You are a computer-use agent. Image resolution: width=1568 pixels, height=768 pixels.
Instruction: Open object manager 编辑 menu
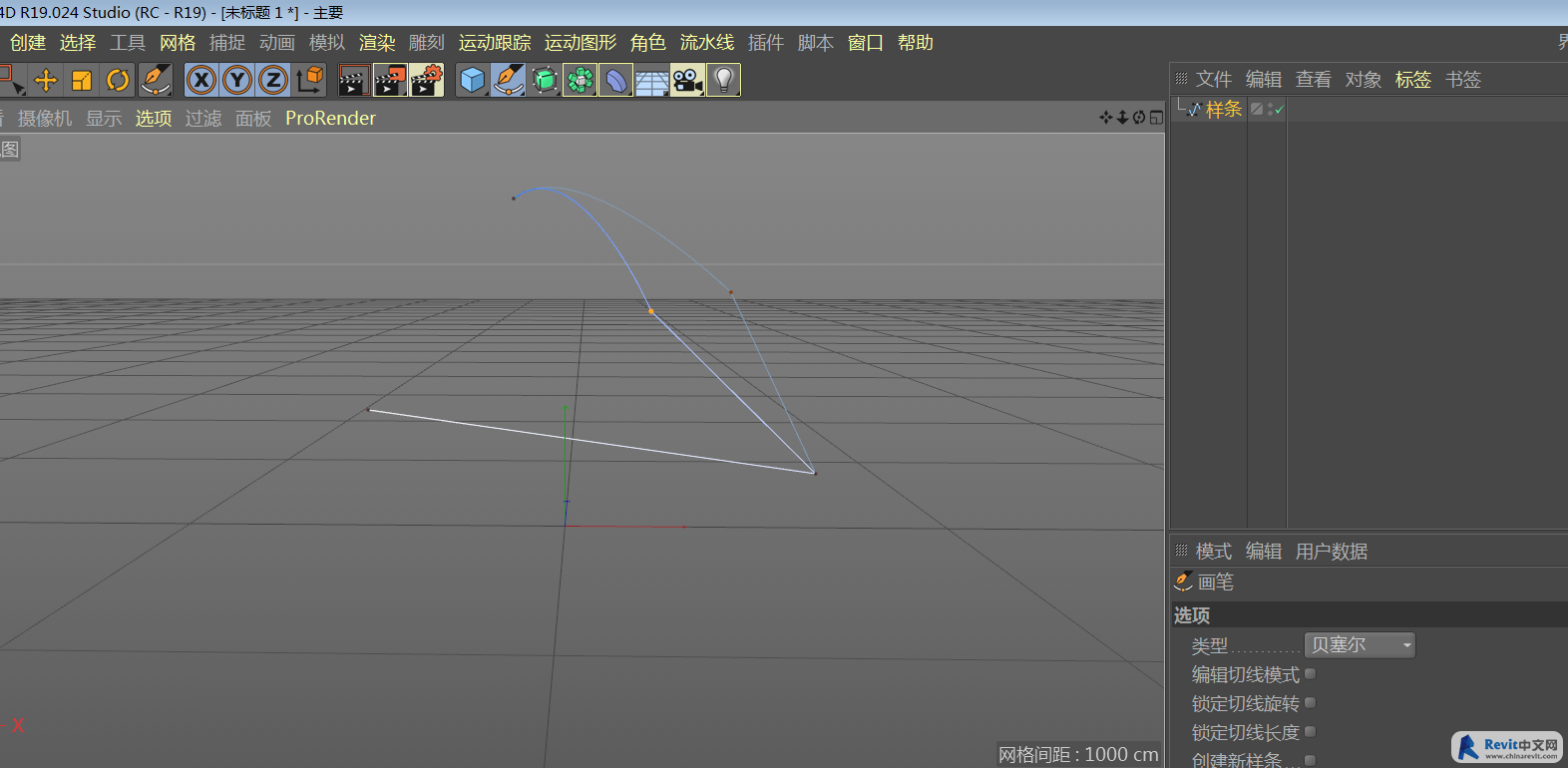(1264, 80)
